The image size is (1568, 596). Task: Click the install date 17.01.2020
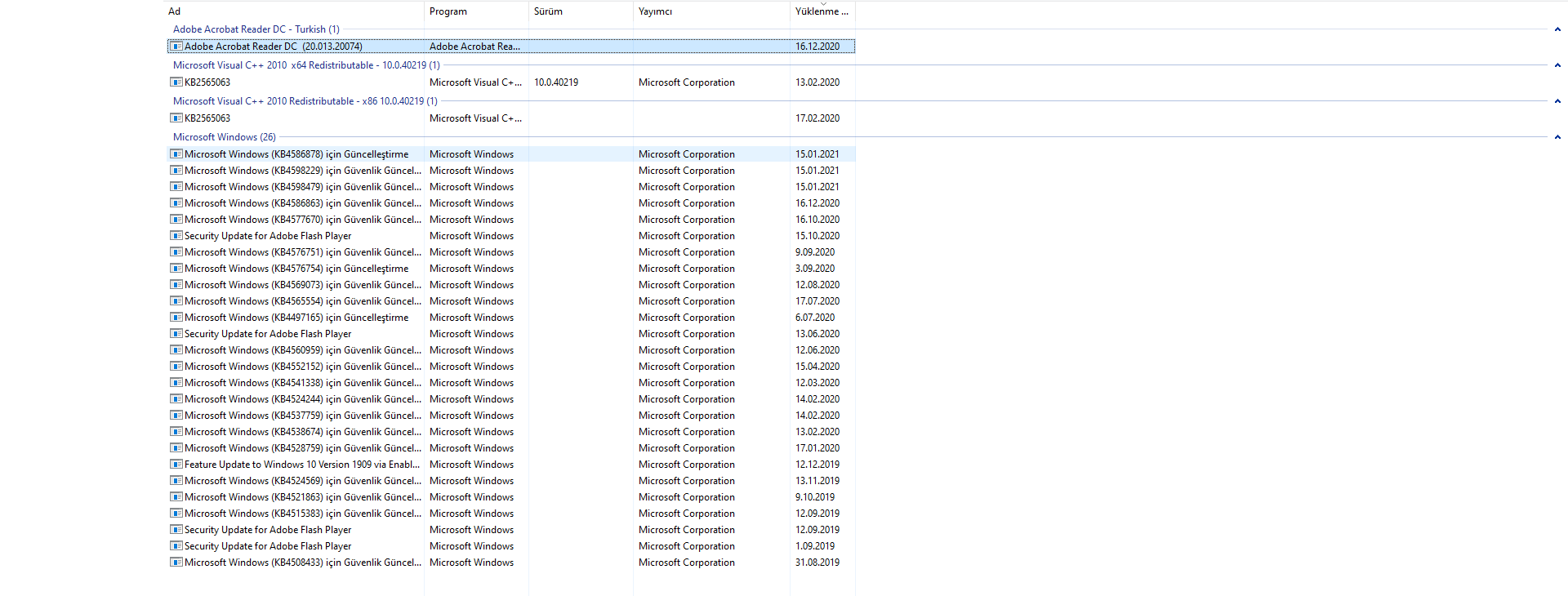pyautogui.click(x=817, y=448)
